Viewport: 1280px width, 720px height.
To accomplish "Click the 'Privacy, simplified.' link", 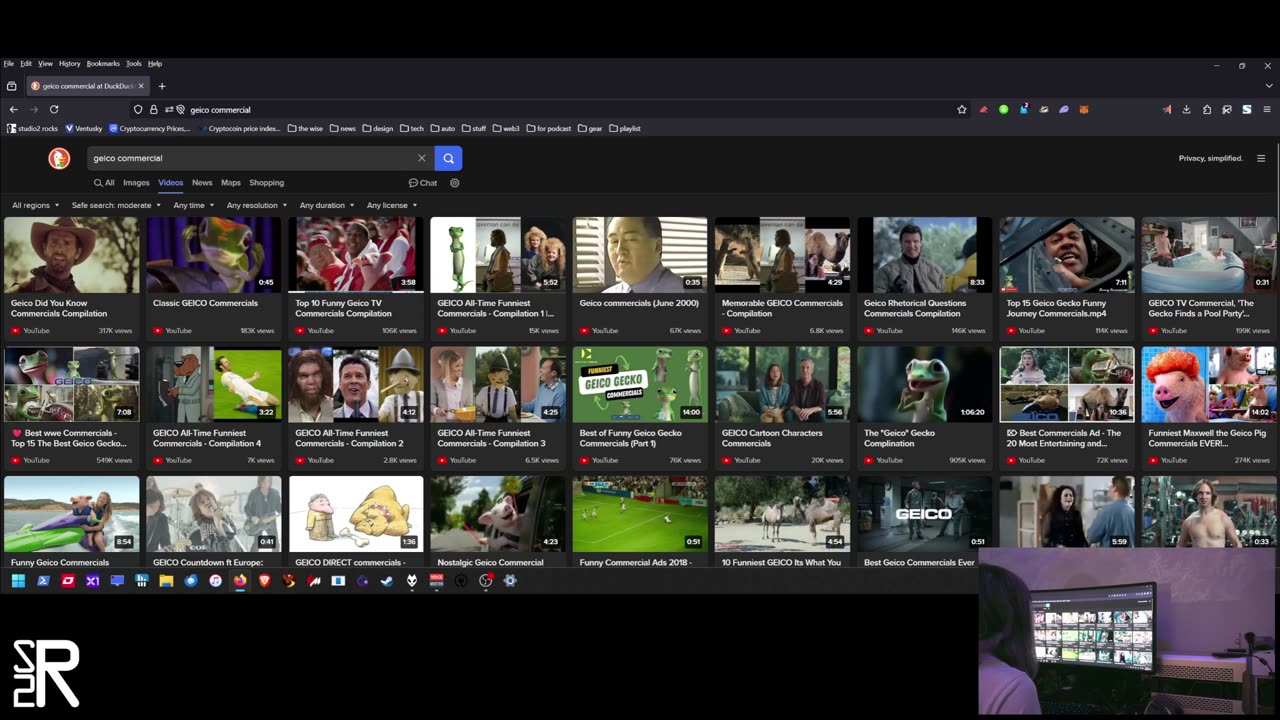I will pos(1210,158).
